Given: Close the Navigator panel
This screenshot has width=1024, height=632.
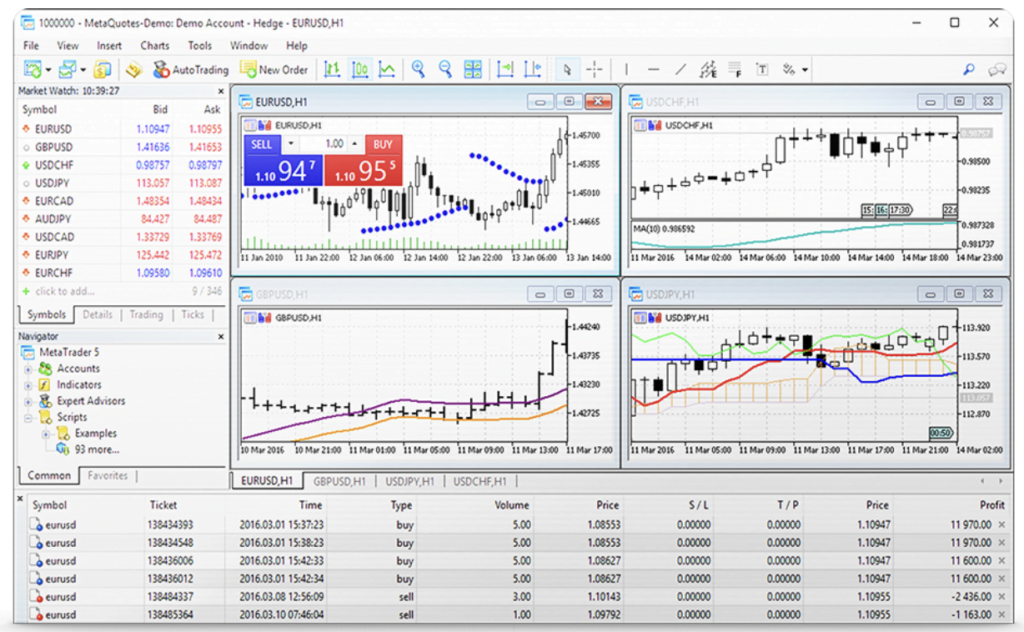Looking at the screenshot, I should (x=221, y=336).
